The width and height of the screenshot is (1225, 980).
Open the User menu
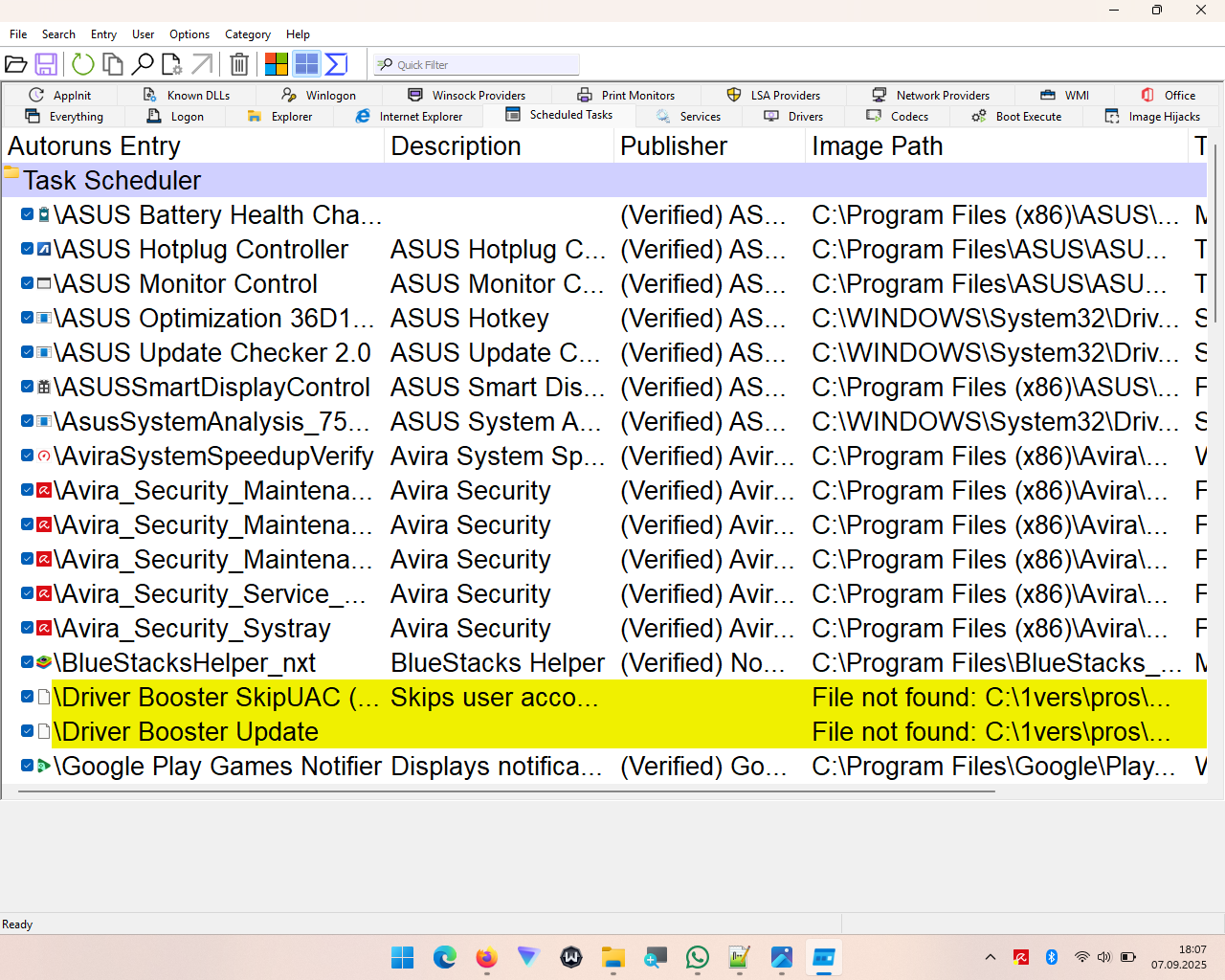pos(143,34)
